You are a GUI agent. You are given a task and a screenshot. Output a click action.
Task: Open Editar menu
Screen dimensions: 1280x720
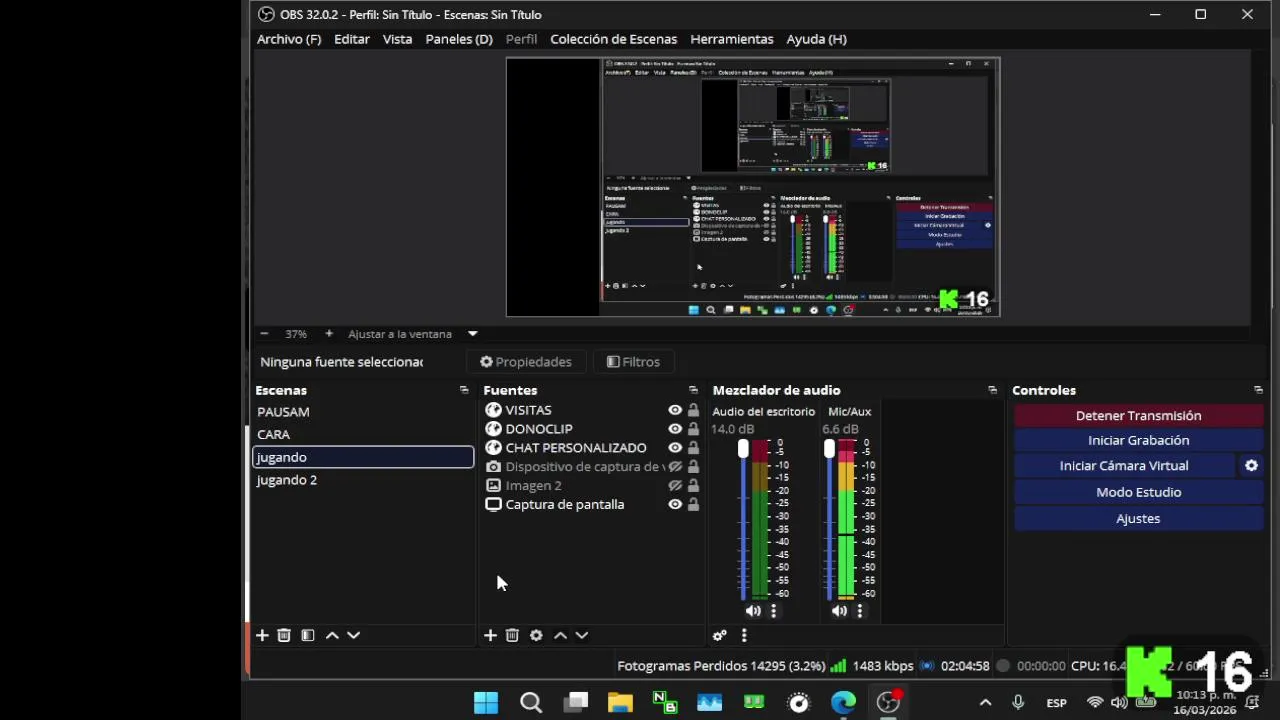pos(352,39)
